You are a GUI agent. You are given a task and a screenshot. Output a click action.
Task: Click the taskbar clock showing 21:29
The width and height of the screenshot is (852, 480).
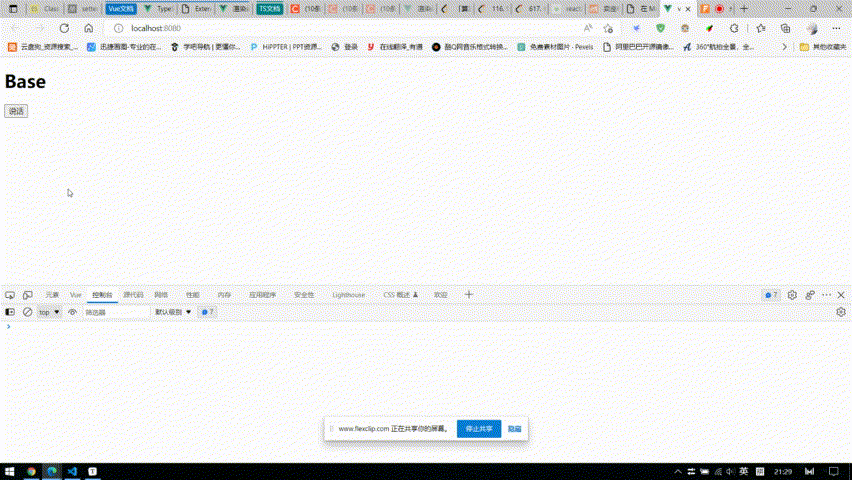[x=783, y=471]
